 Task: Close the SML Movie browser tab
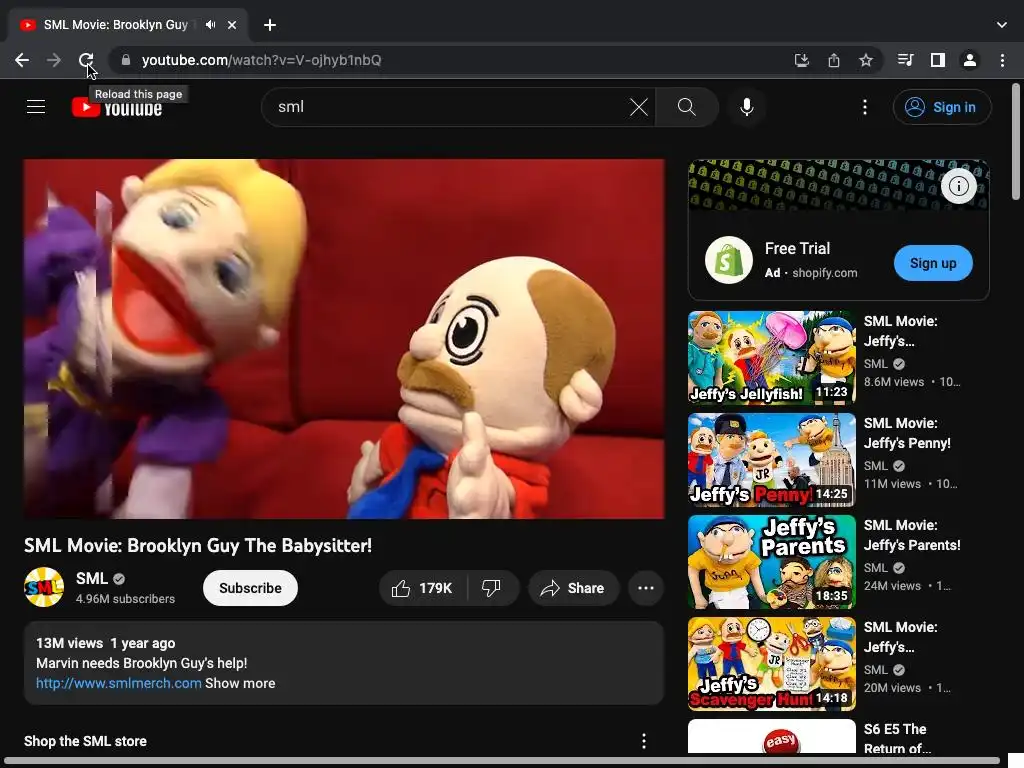pos(232,25)
